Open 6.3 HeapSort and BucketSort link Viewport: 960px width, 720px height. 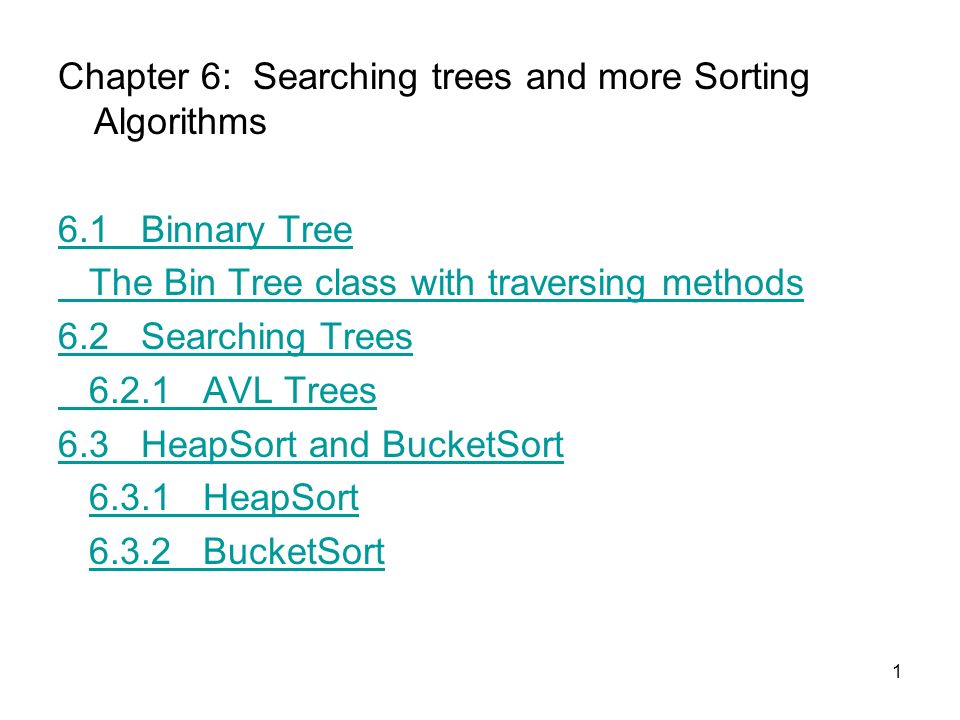(x=311, y=444)
